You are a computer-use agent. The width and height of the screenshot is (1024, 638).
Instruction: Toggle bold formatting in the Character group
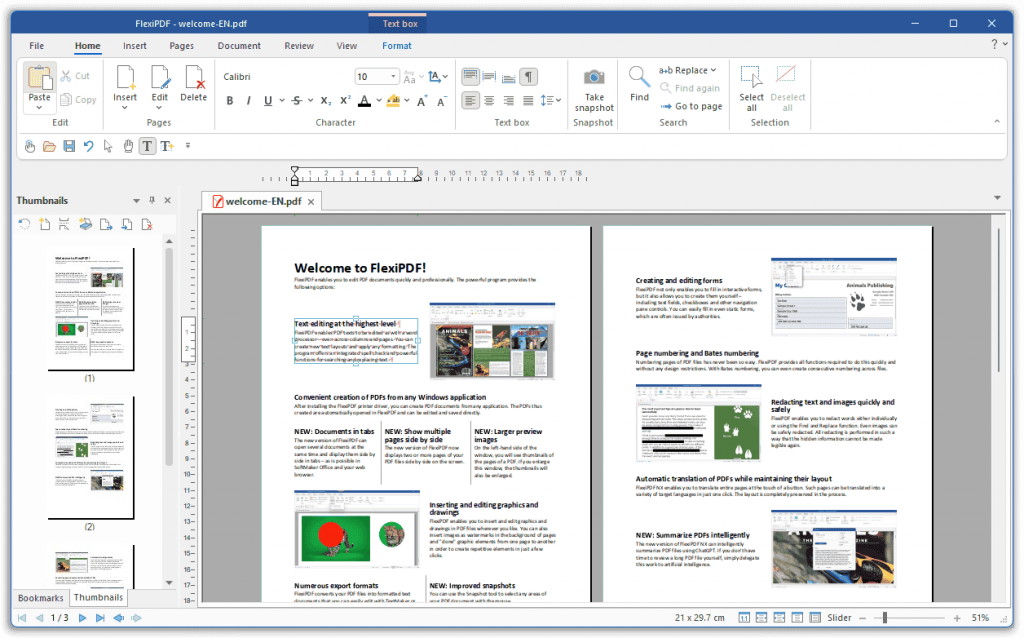click(x=230, y=101)
